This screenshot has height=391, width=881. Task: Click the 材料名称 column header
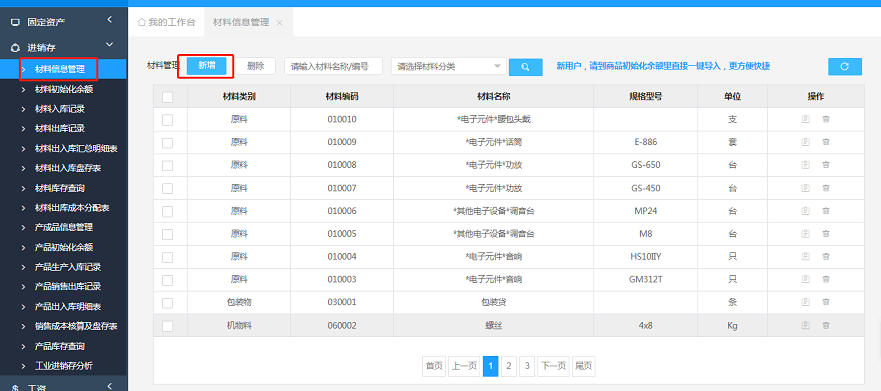(493, 97)
